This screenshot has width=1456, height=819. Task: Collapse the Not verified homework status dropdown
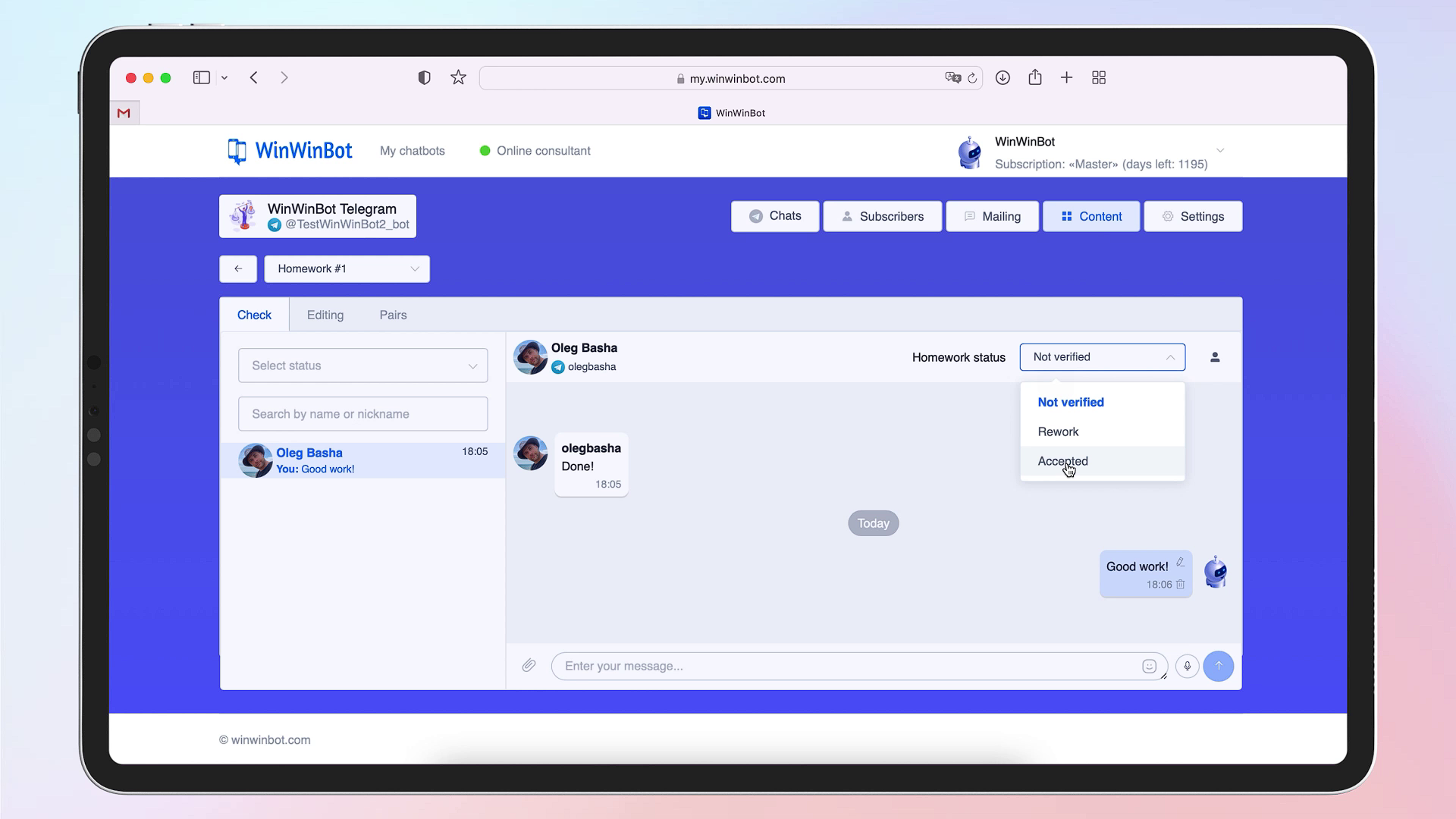[x=1171, y=356]
